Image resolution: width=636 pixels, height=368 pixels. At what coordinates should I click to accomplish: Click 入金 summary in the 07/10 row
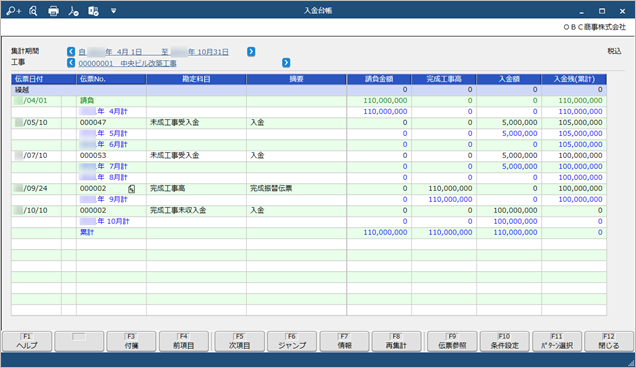(257, 155)
